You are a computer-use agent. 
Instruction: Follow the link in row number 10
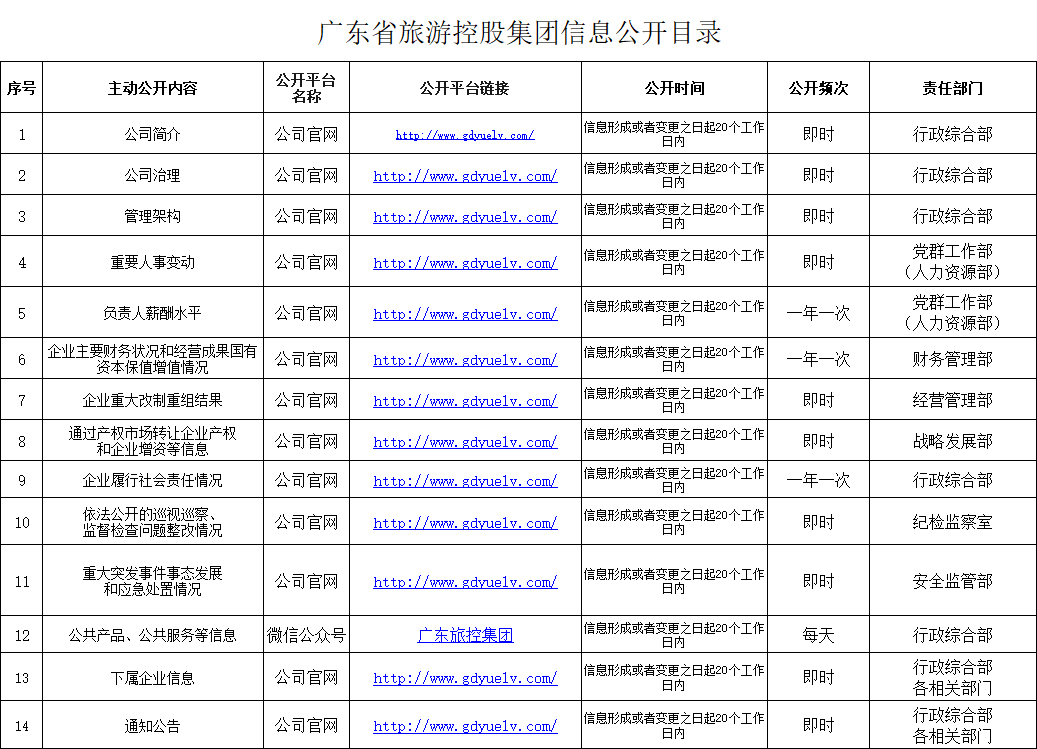point(465,523)
